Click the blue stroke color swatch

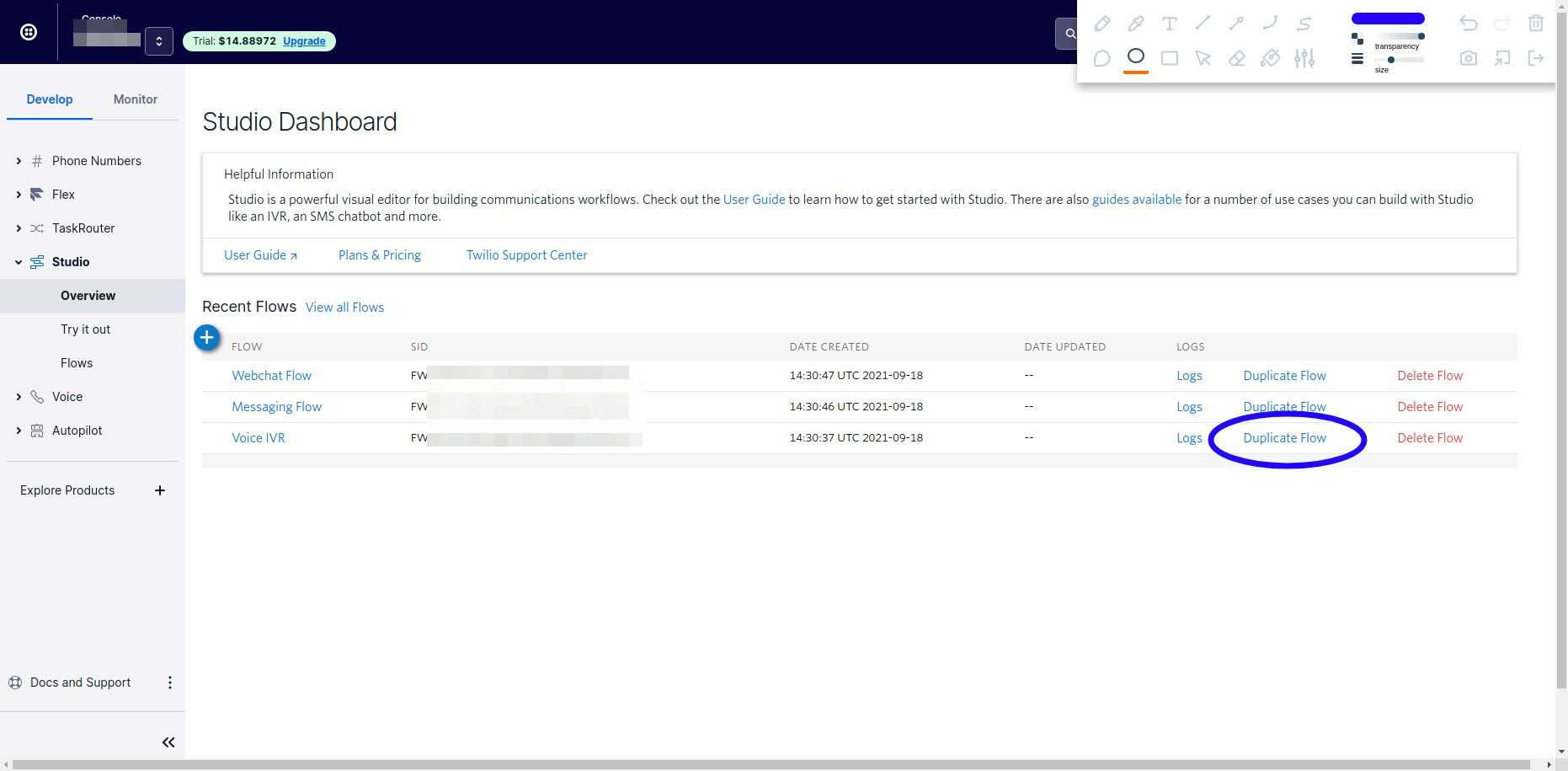[x=1388, y=19]
